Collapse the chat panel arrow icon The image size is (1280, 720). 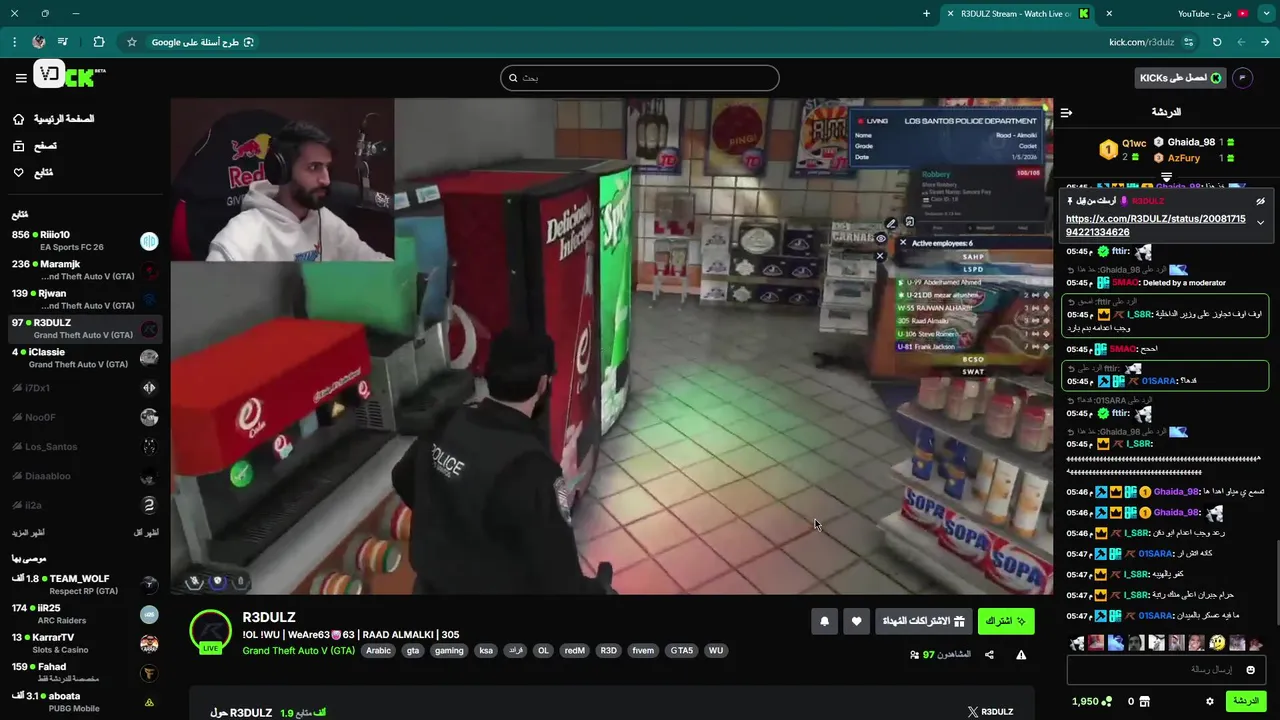(1066, 112)
